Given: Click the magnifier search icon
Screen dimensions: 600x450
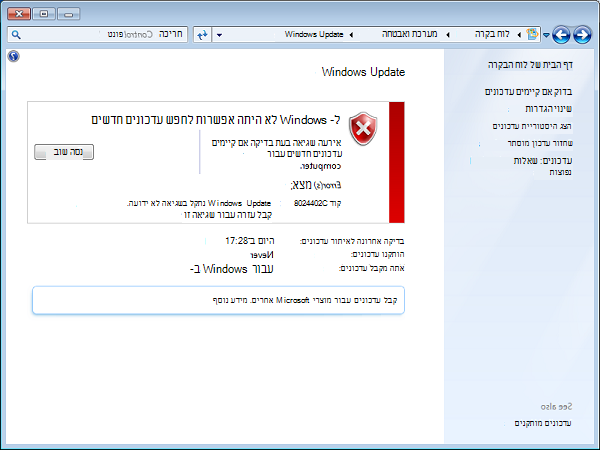Looking at the screenshot, I should click(16, 35).
